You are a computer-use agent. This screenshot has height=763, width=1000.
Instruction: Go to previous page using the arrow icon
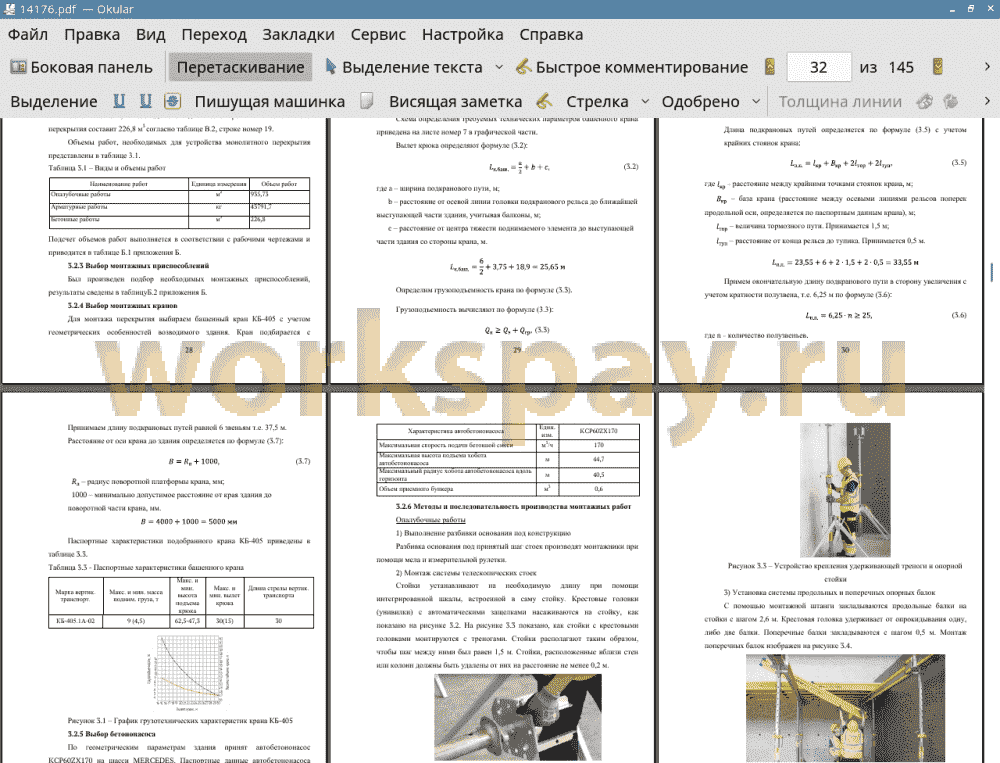click(770, 67)
